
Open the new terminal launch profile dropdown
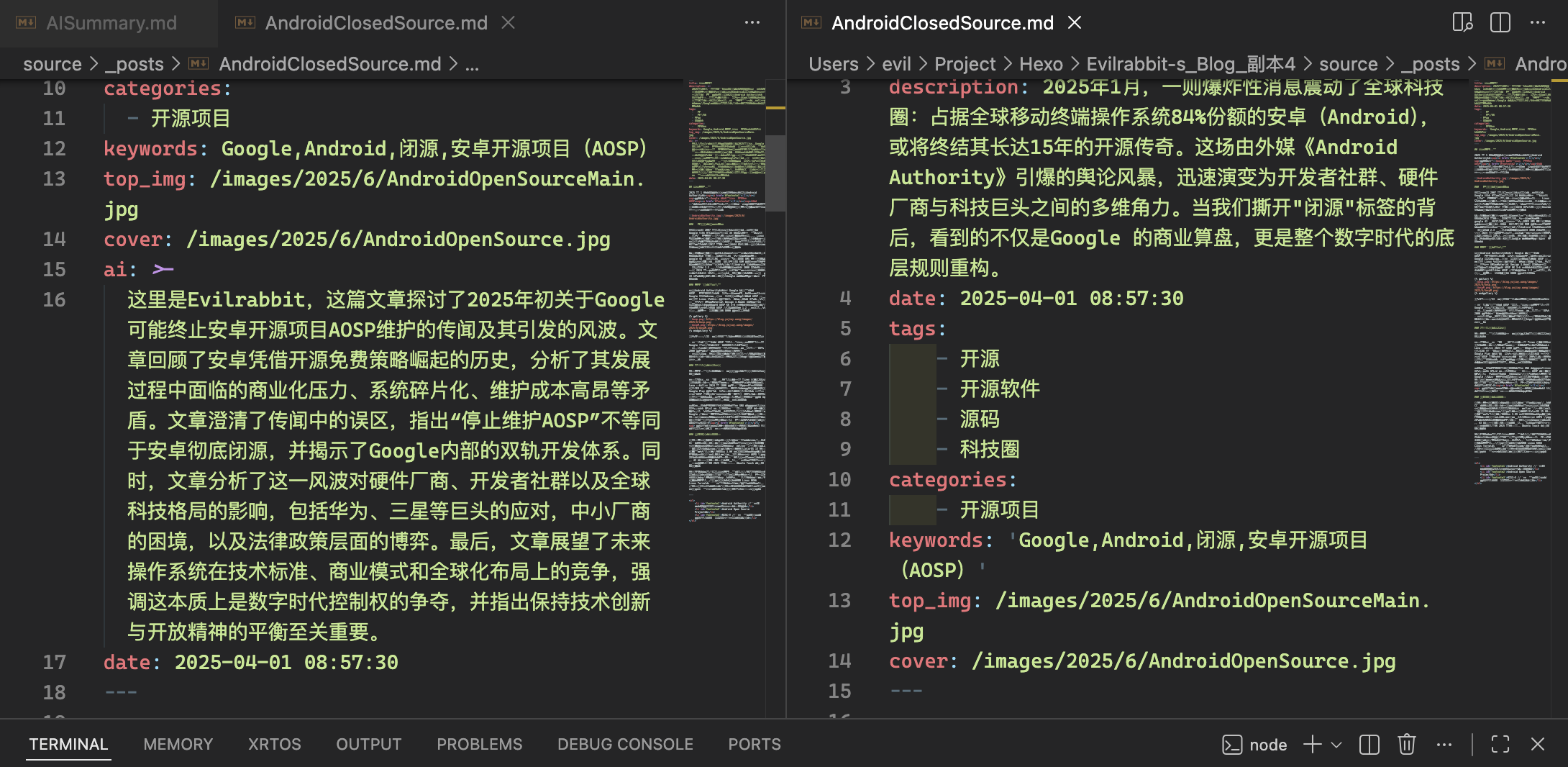[x=1337, y=745]
